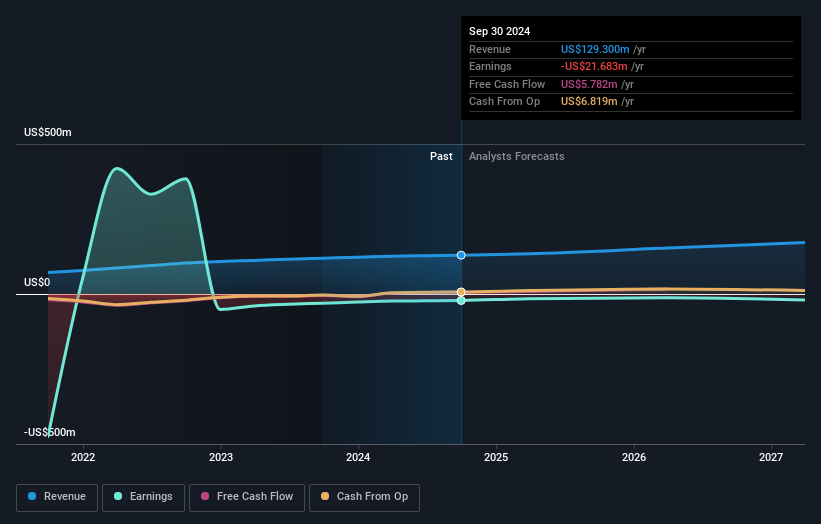
Task: Select the orange Cash From Op data point
Action: click(x=461, y=292)
